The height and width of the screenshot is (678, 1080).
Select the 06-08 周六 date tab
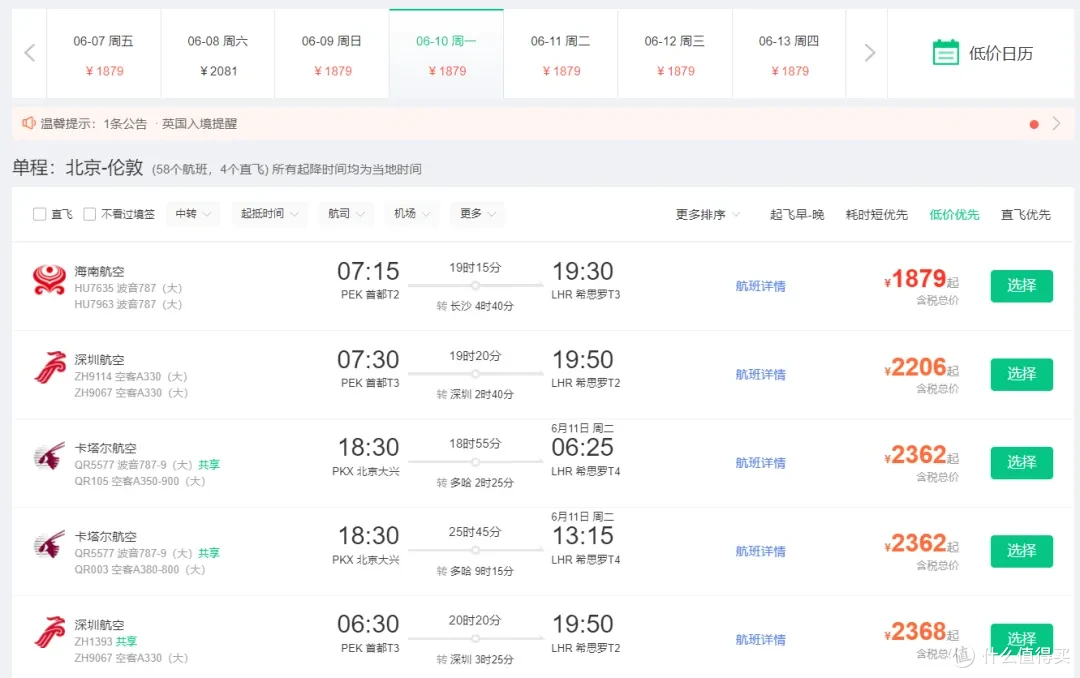point(218,54)
